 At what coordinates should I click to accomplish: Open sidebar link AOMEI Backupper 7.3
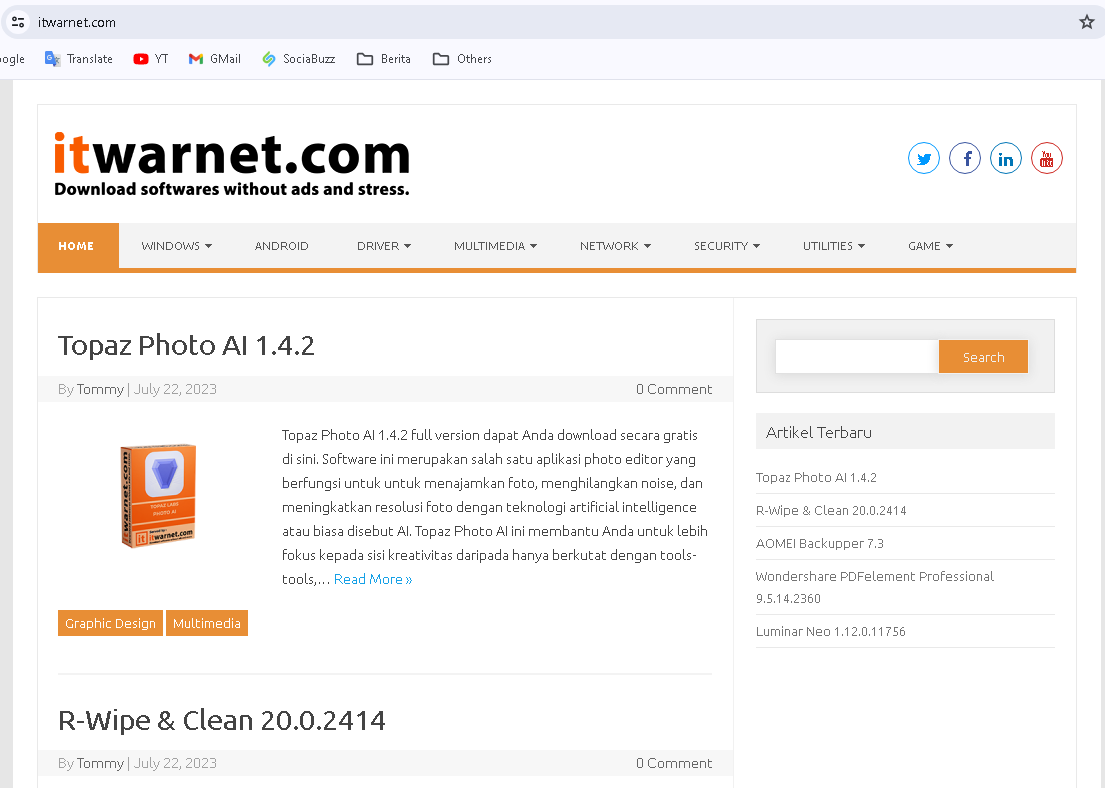[x=820, y=543]
